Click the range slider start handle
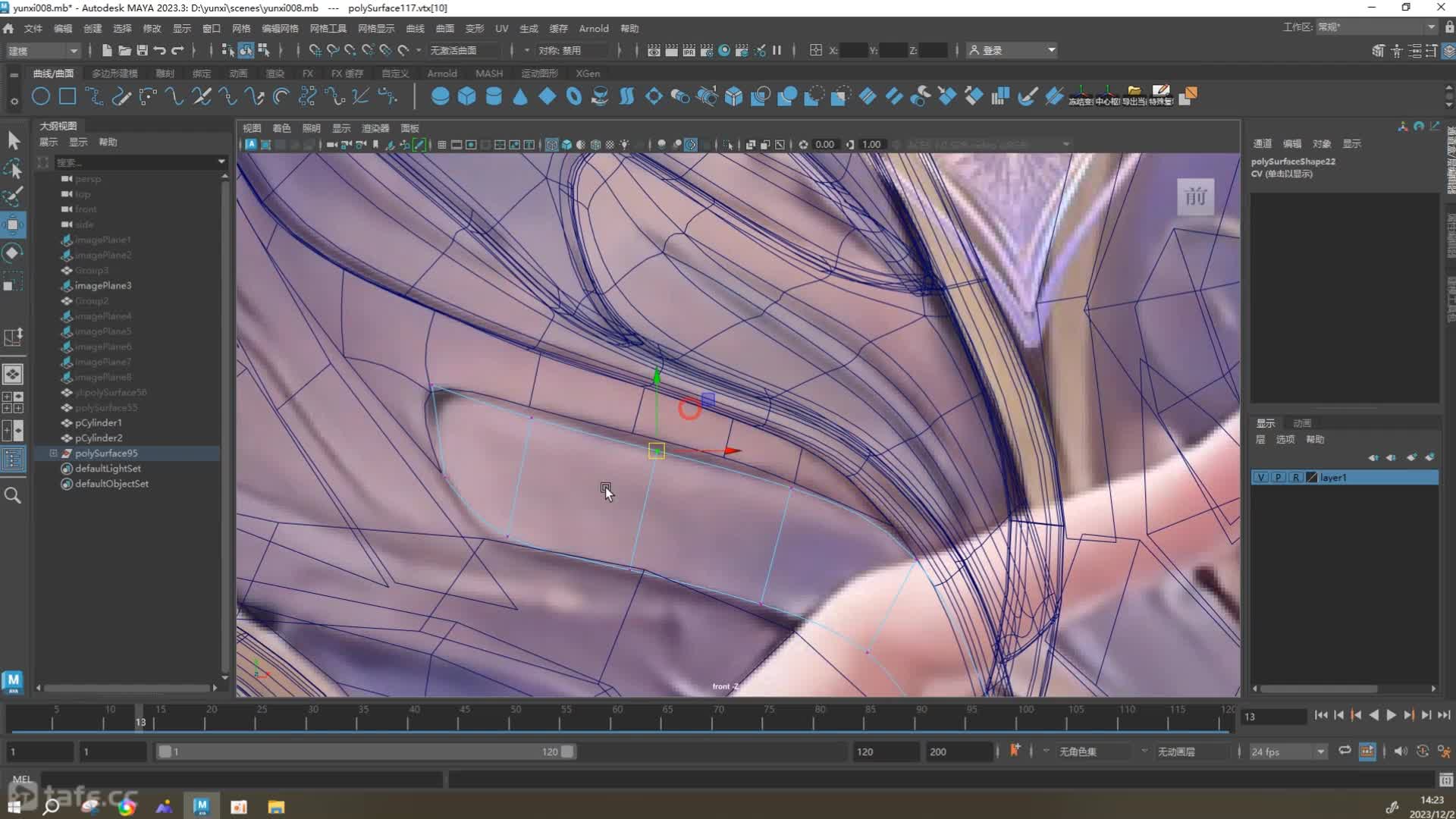Viewport: 1456px width, 819px height. 165,752
